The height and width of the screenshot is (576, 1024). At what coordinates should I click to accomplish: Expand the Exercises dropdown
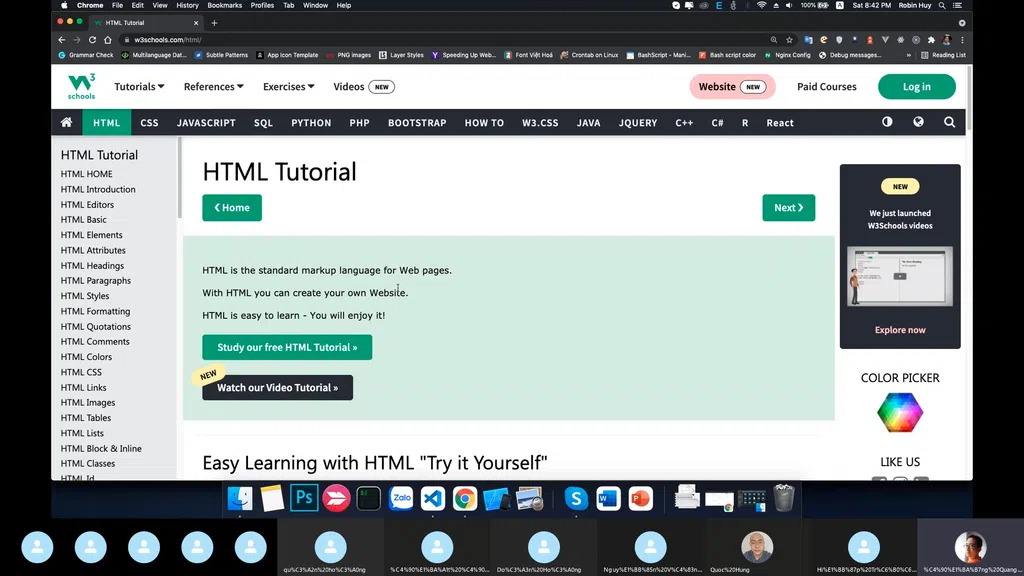[x=289, y=86]
